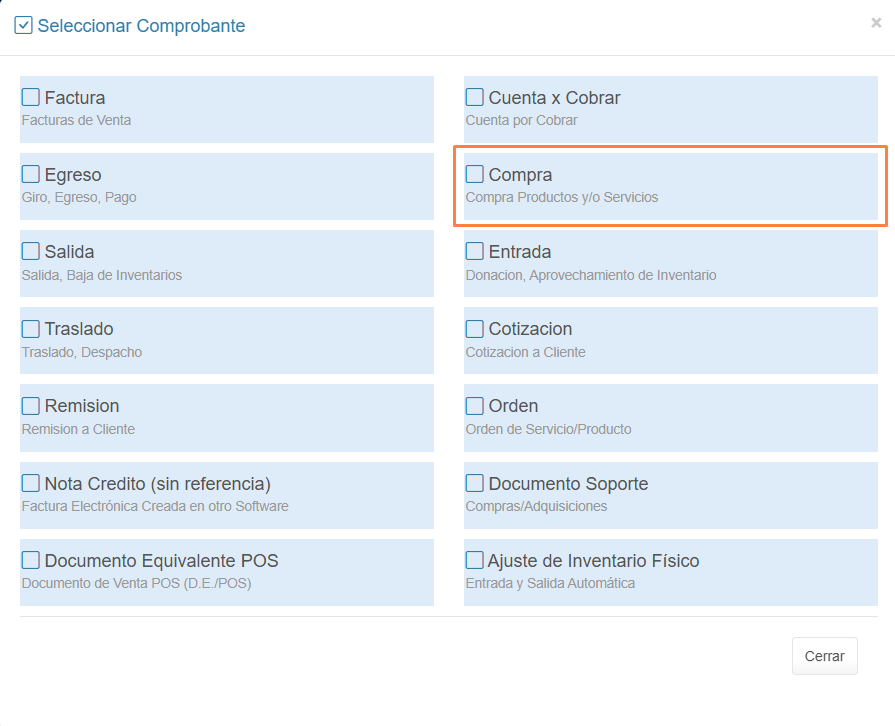
Task: Close the dialog with the X
Action: pyautogui.click(x=876, y=23)
